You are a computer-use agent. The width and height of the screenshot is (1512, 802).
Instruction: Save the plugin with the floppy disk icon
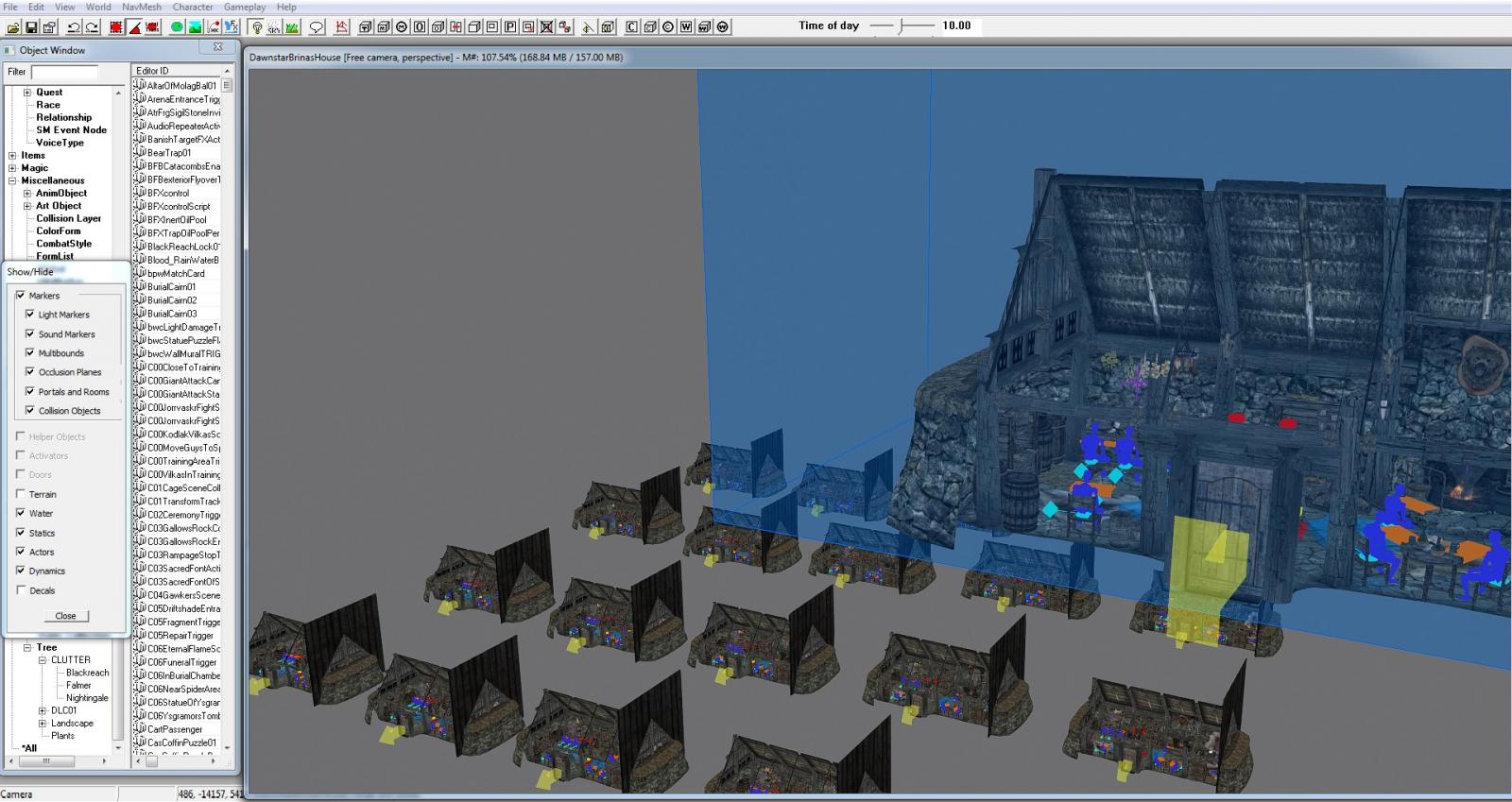click(x=31, y=27)
